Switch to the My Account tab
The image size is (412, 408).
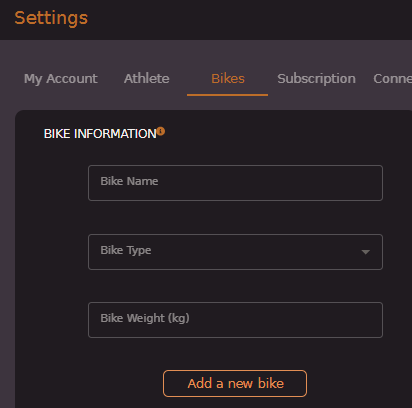click(61, 79)
